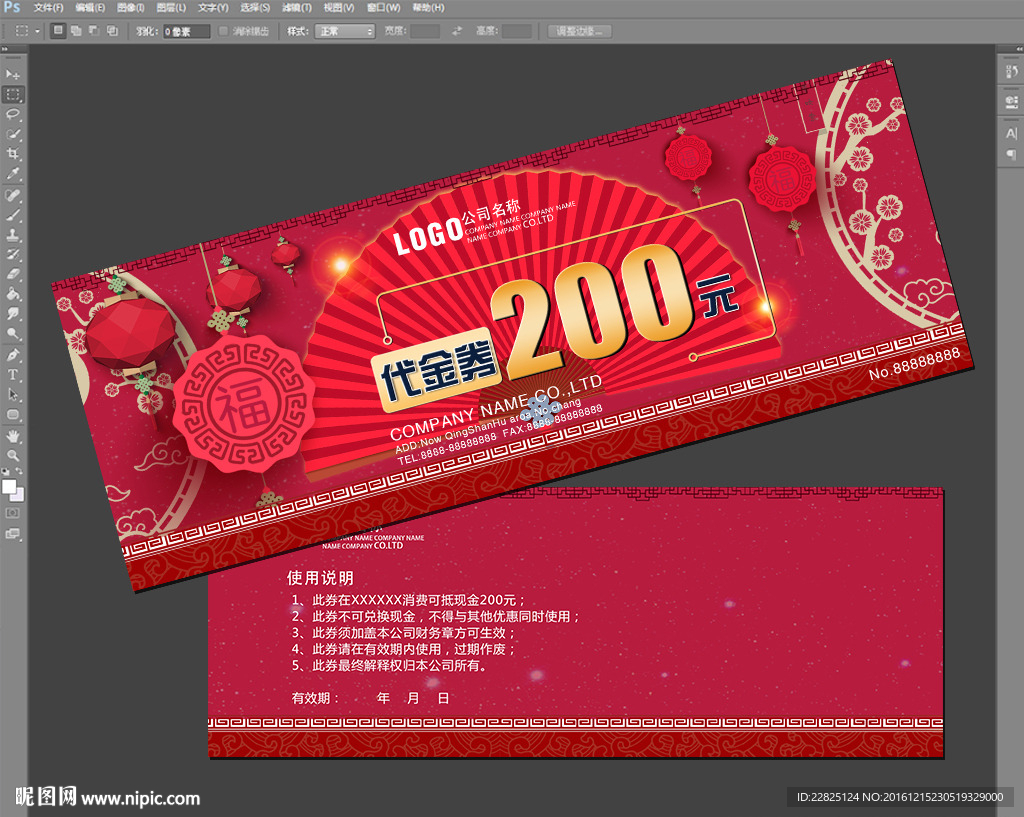
Task: Select the Spot Healing Brush tool
Action: coord(12,195)
